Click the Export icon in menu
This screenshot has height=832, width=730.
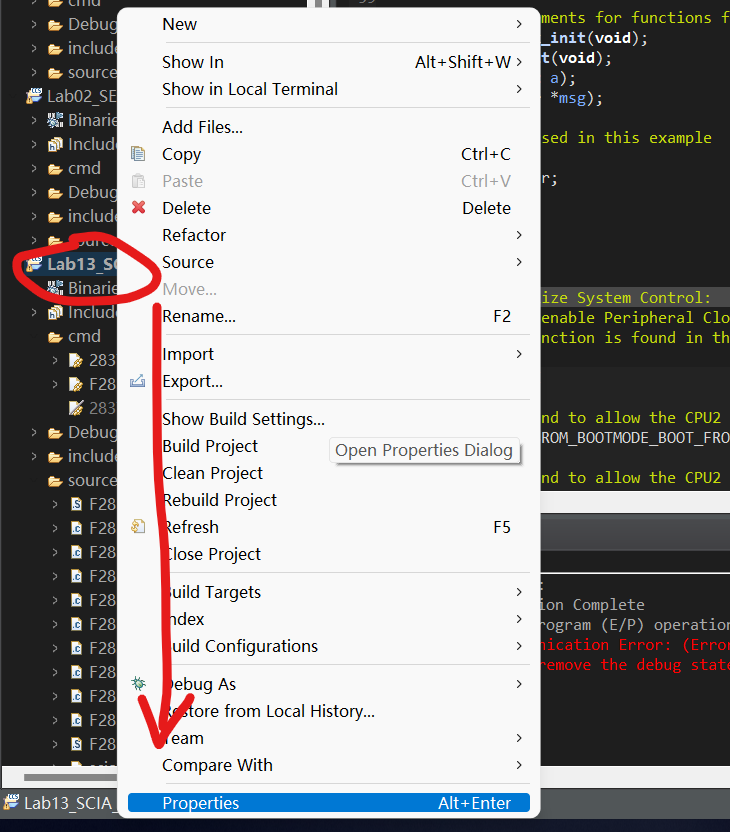pyautogui.click(x=139, y=381)
